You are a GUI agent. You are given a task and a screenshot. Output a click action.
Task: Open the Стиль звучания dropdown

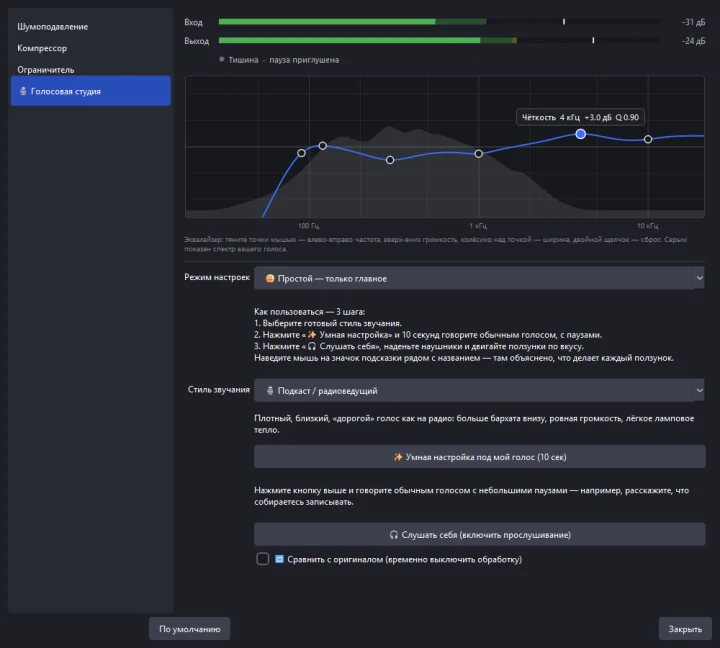pos(479,390)
